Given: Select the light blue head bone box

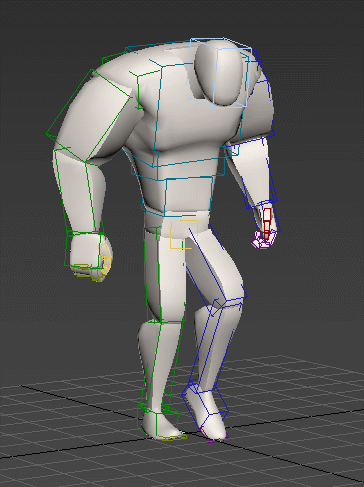Looking at the screenshot, I should click(220, 73).
